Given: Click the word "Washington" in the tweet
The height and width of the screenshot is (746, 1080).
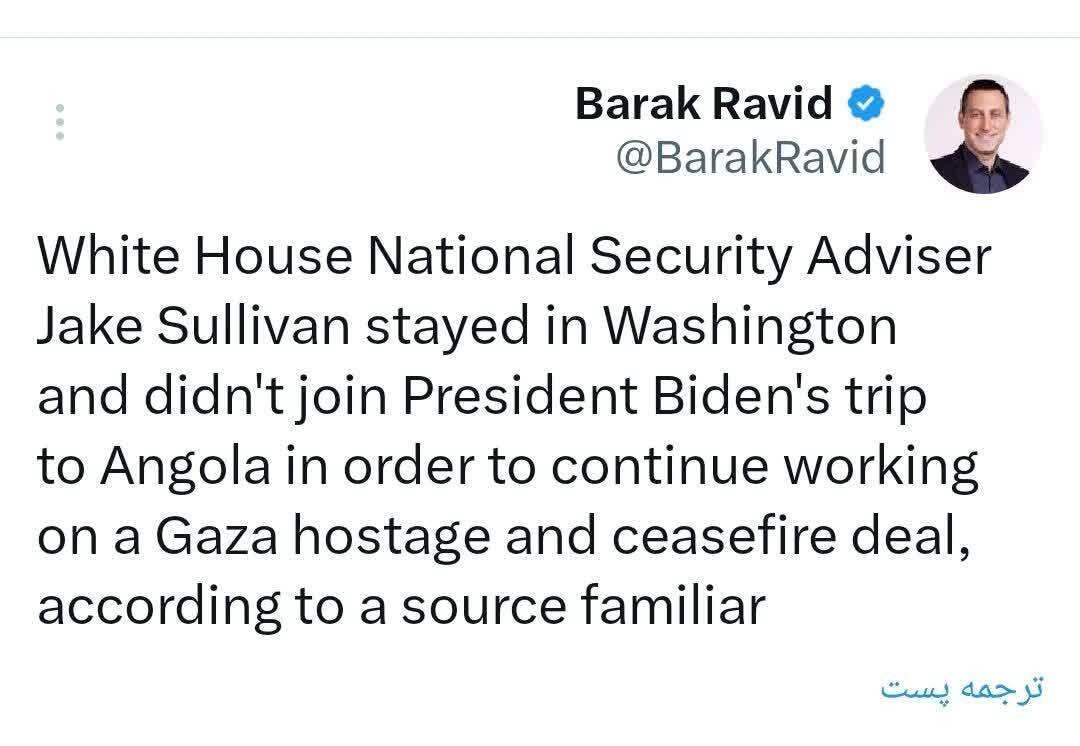Looking at the screenshot, I should (751, 327).
